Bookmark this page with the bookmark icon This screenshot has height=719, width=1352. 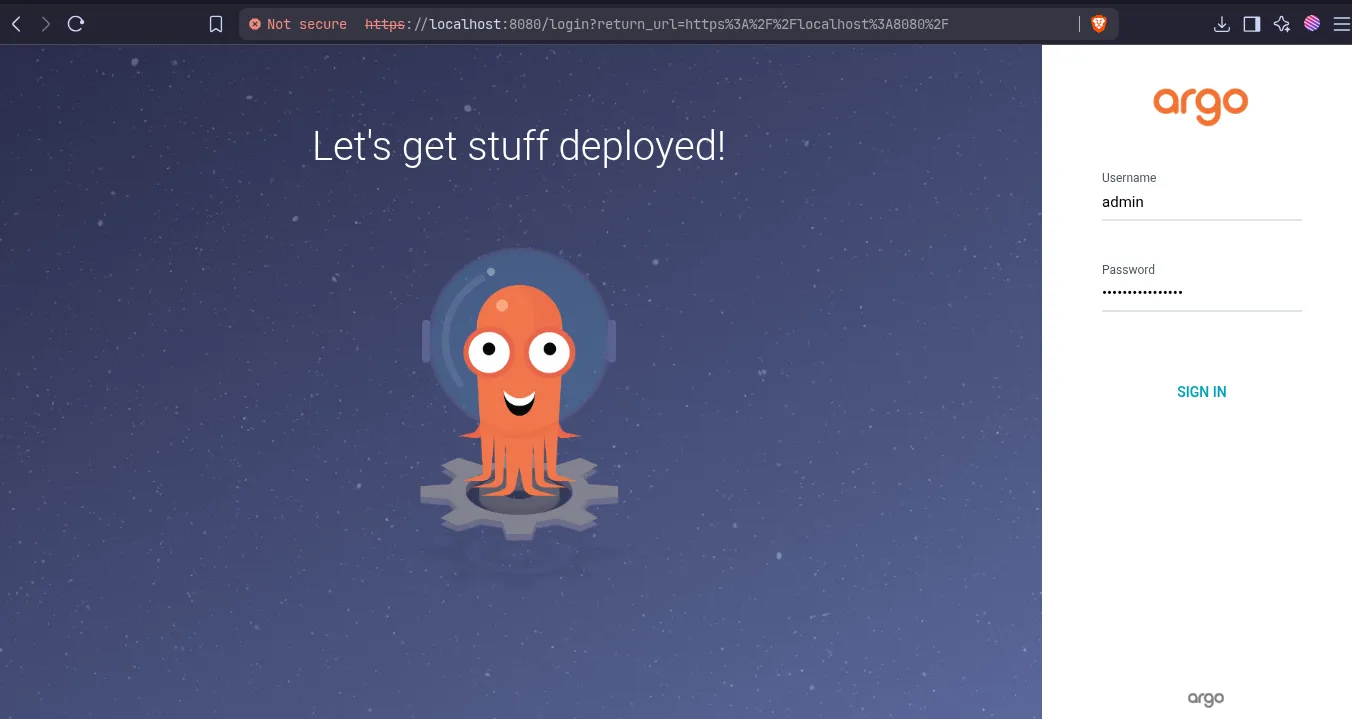coord(216,24)
